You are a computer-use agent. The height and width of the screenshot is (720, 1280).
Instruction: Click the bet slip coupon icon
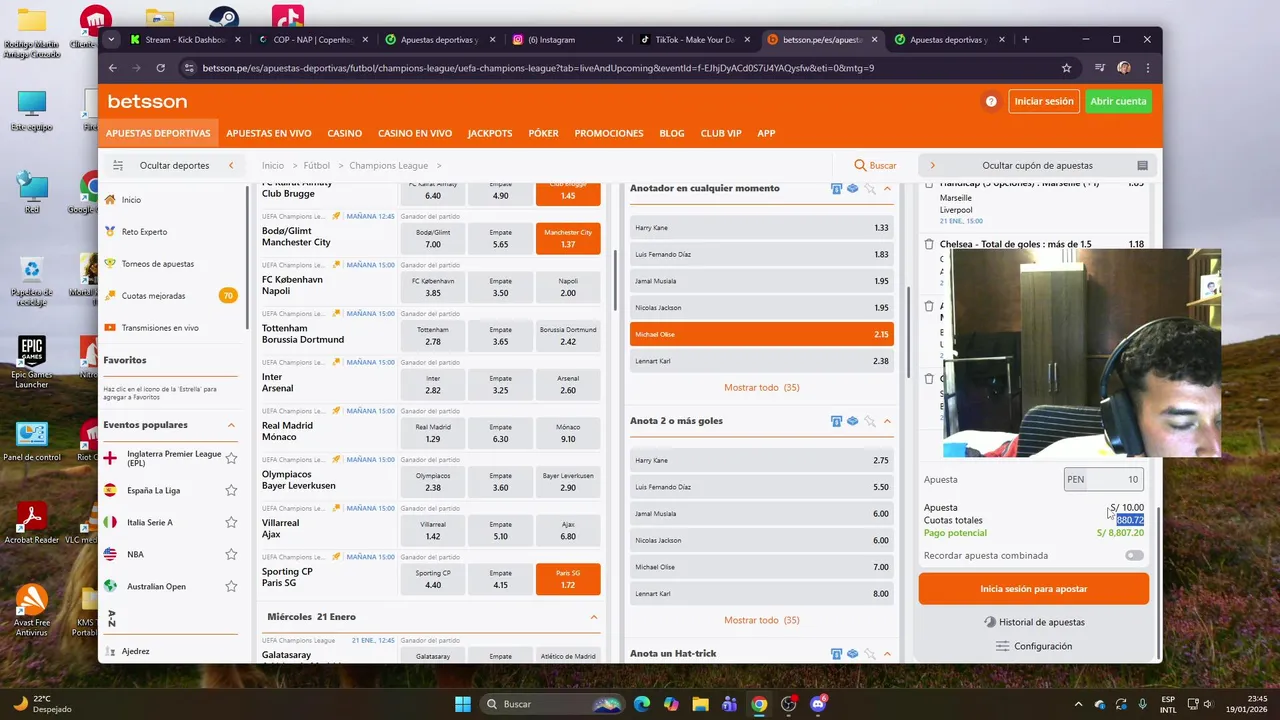coord(1142,165)
